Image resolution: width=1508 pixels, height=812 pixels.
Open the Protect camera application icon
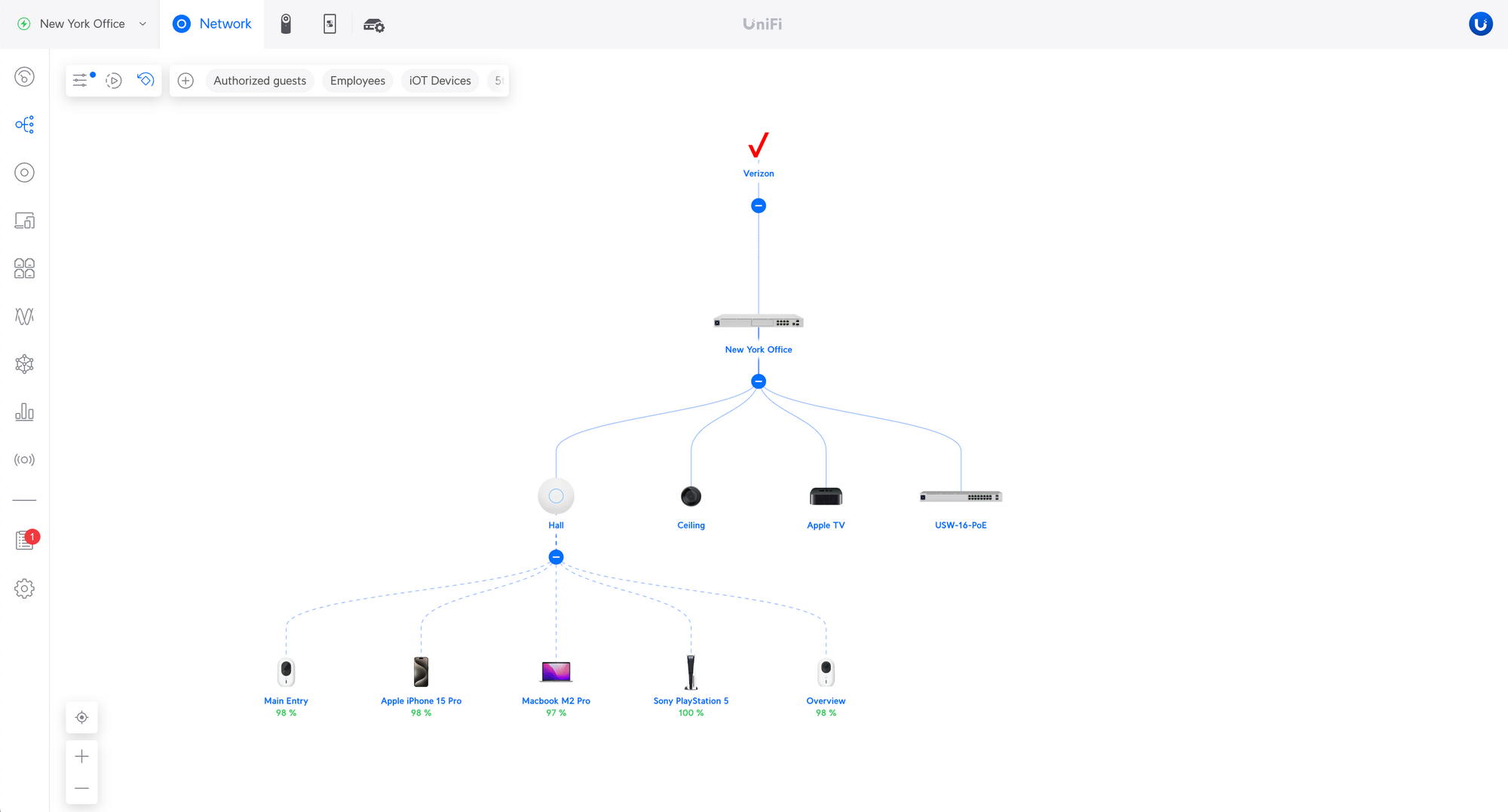tap(286, 24)
